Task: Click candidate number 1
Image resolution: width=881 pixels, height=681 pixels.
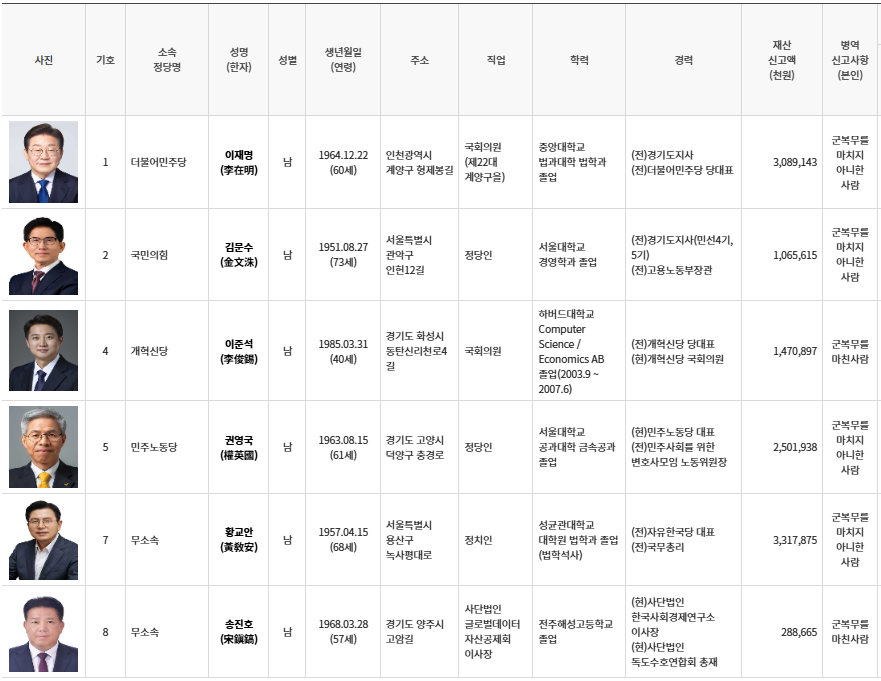Action: 105,162
